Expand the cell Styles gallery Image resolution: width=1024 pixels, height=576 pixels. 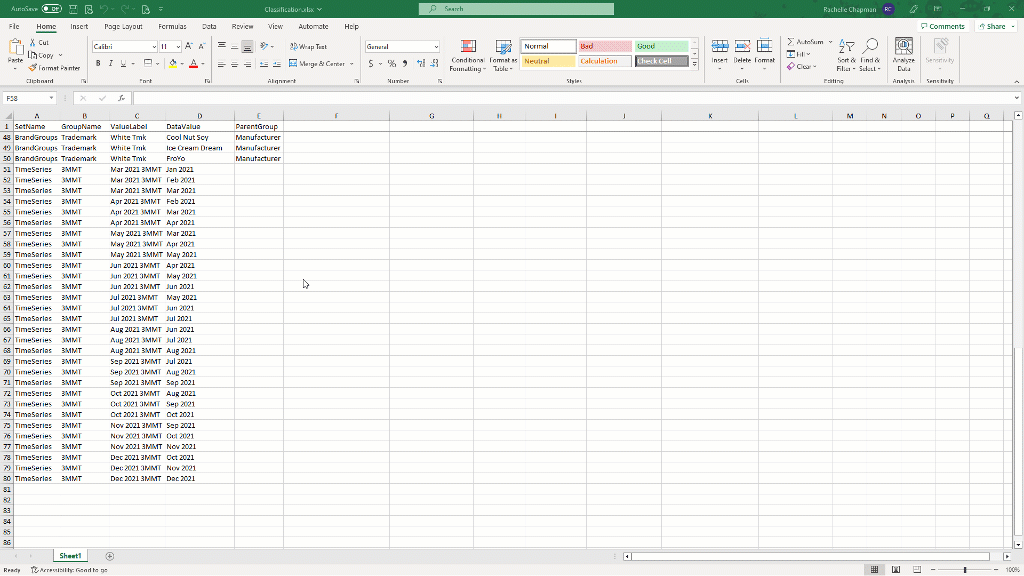pos(695,65)
